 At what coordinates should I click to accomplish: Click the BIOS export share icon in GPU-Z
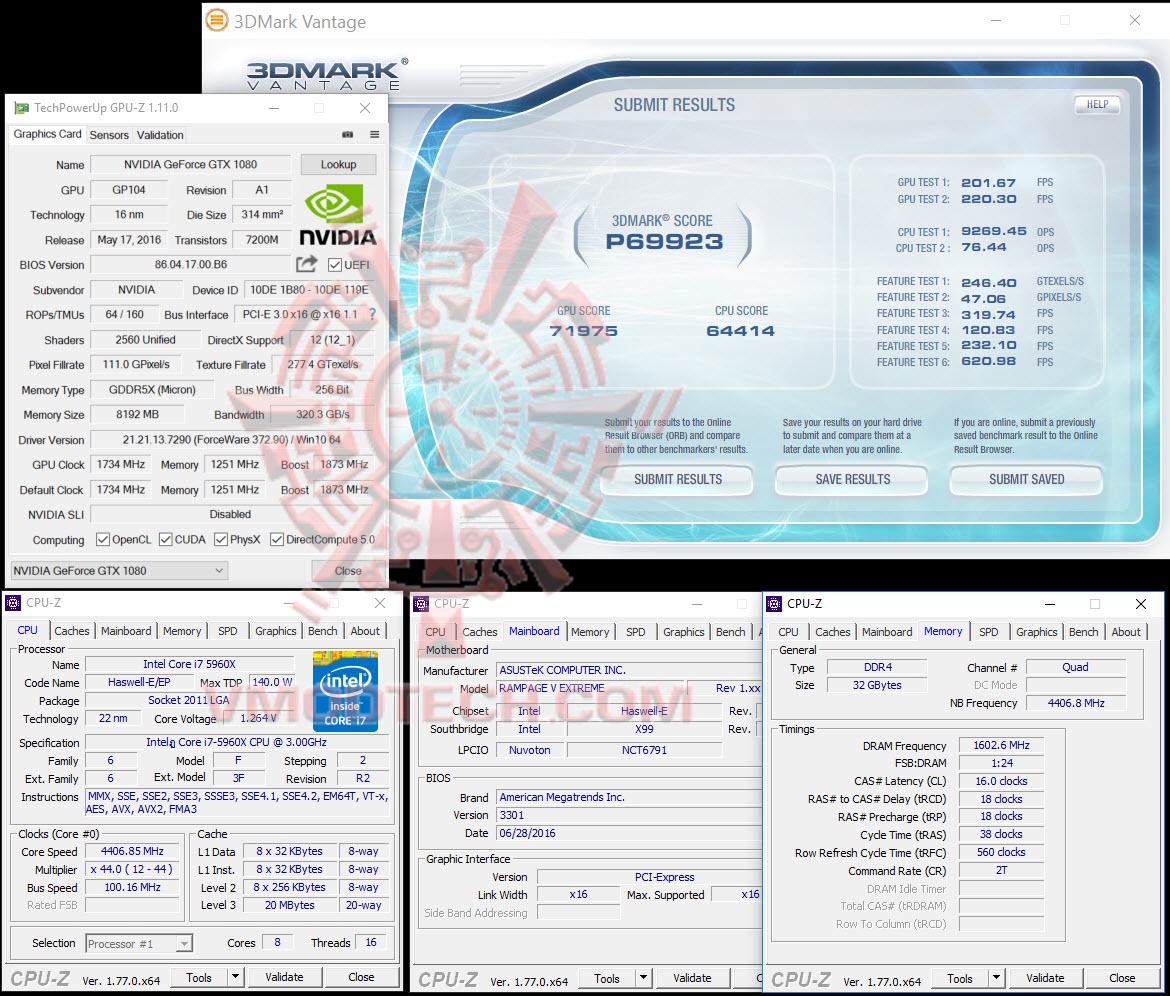(307, 264)
